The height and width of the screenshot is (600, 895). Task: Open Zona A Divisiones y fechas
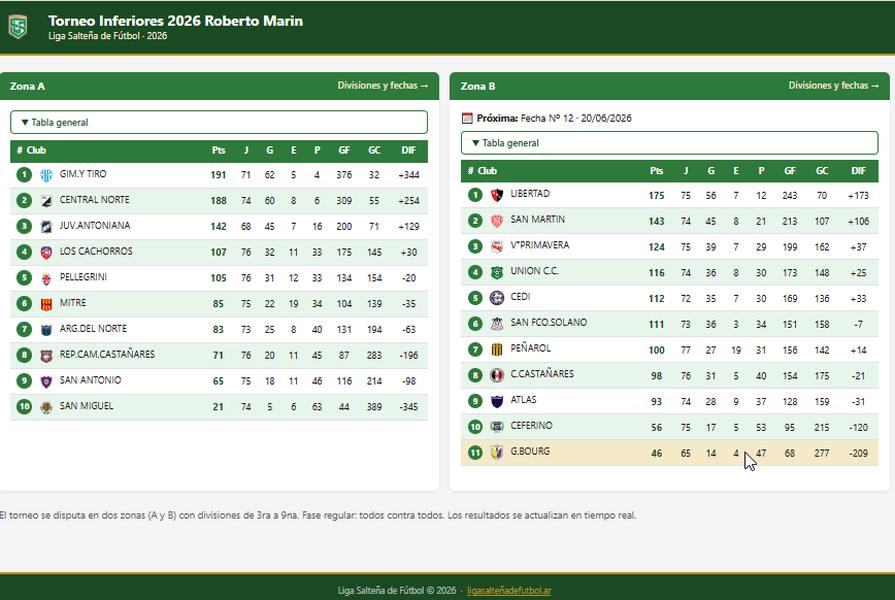(x=382, y=86)
